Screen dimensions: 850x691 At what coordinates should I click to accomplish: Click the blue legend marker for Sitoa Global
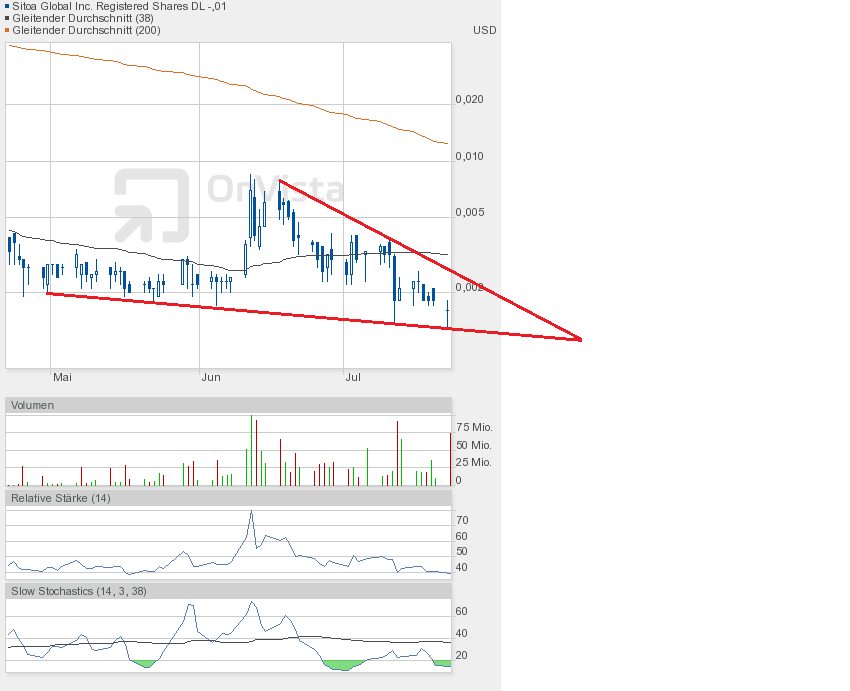pyautogui.click(x=7, y=7)
